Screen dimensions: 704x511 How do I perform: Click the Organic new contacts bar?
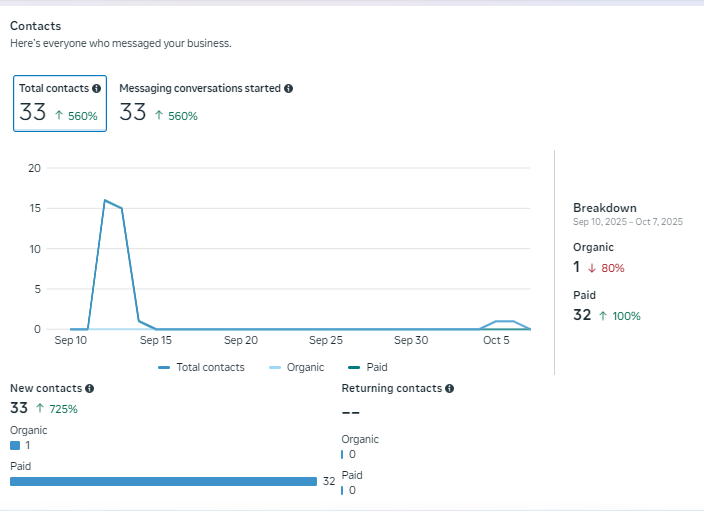[15, 445]
